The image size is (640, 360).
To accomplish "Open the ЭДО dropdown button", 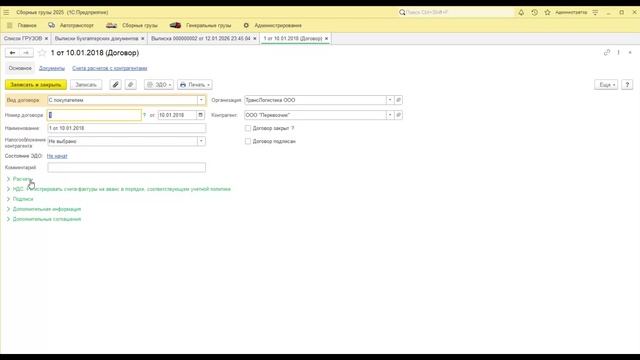I will [159, 84].
